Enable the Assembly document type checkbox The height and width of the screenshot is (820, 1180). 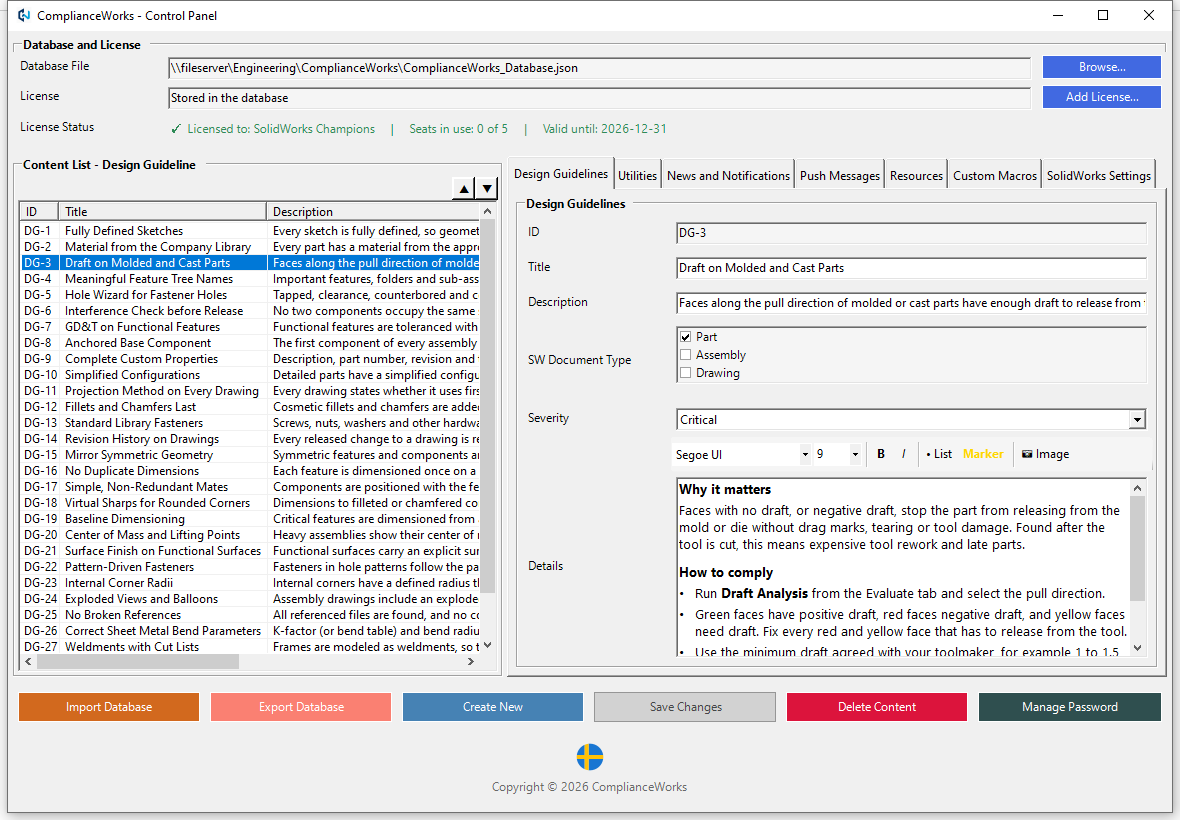point(686,355)
